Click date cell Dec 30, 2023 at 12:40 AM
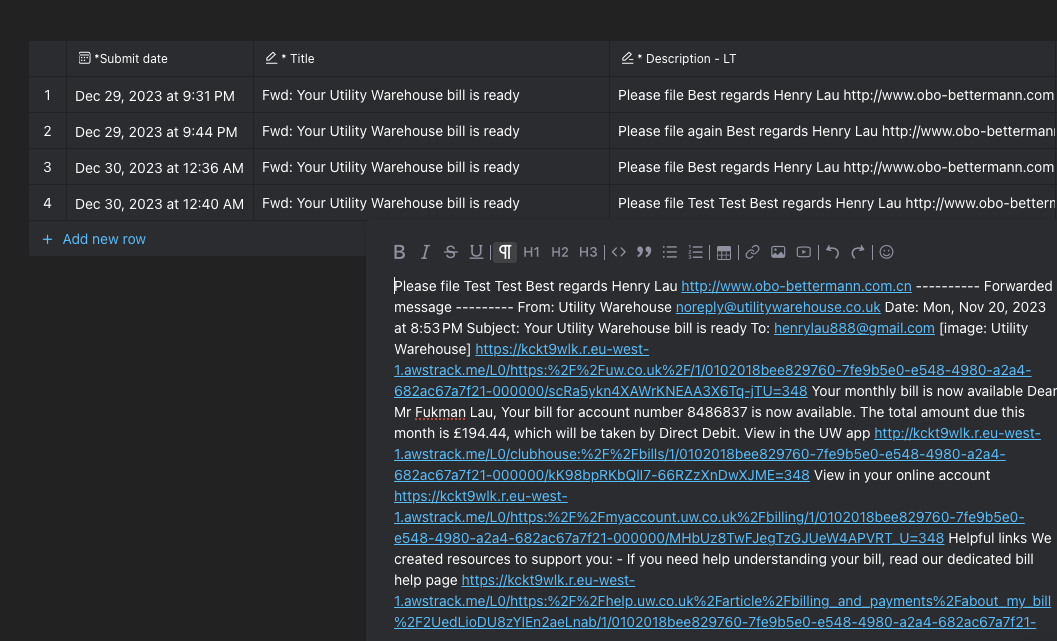The image size is (1057, 641). point(160,204)
